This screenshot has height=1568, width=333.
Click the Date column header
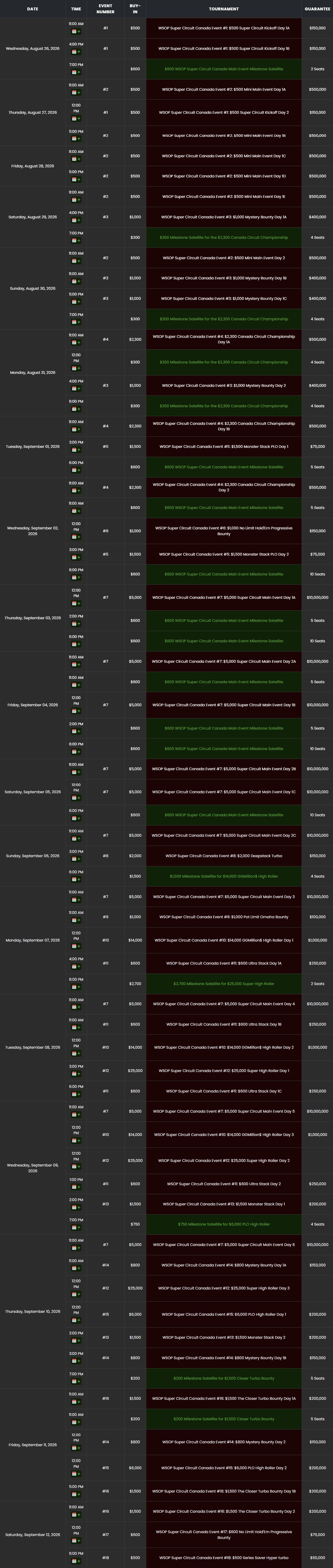click(x=33, y=9)
